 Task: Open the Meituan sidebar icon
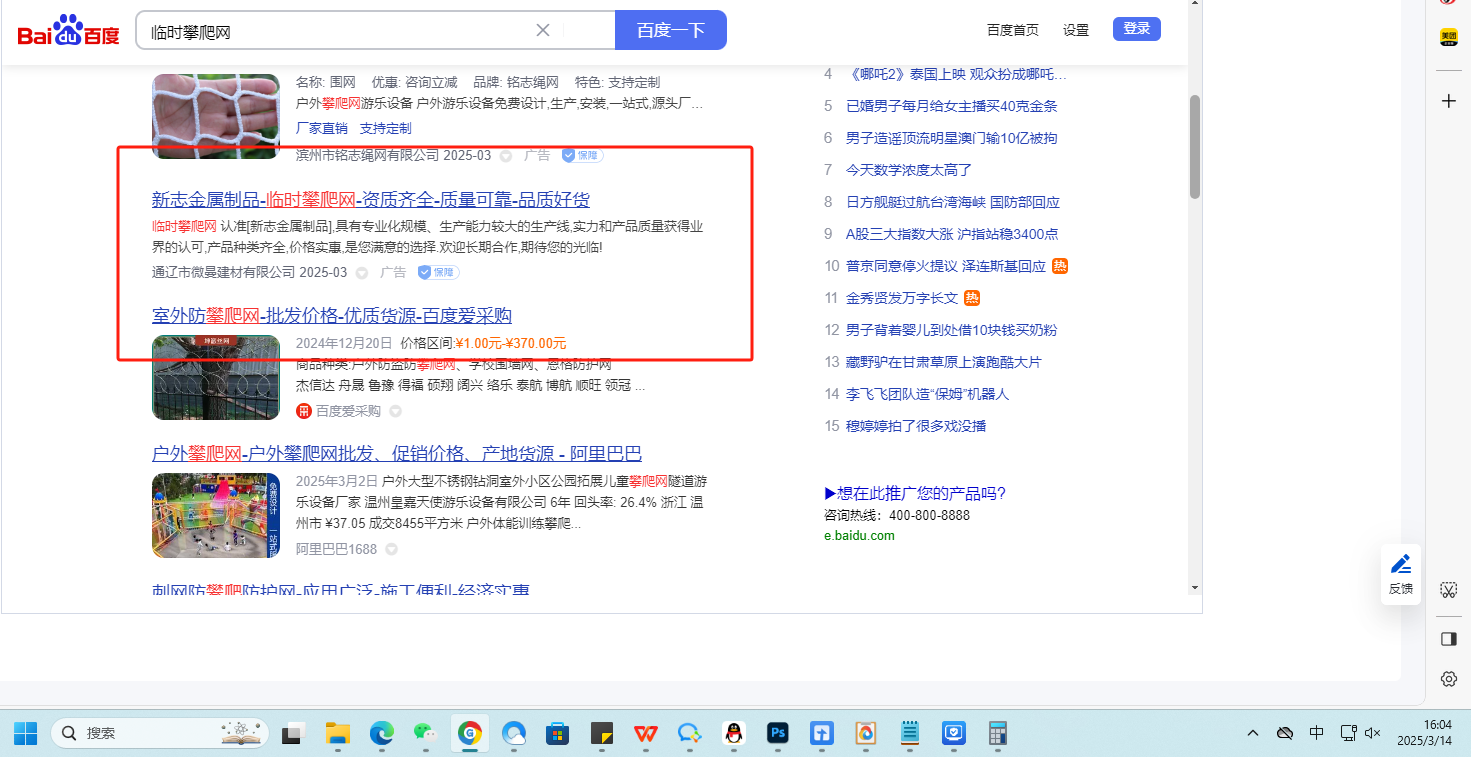point(1448,37)
